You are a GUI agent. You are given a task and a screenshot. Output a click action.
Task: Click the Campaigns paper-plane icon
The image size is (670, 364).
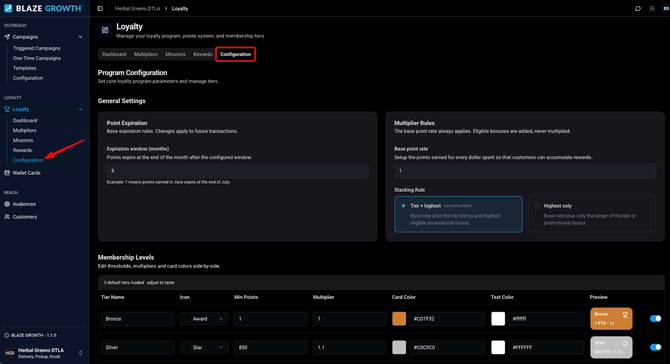[7, 37]
